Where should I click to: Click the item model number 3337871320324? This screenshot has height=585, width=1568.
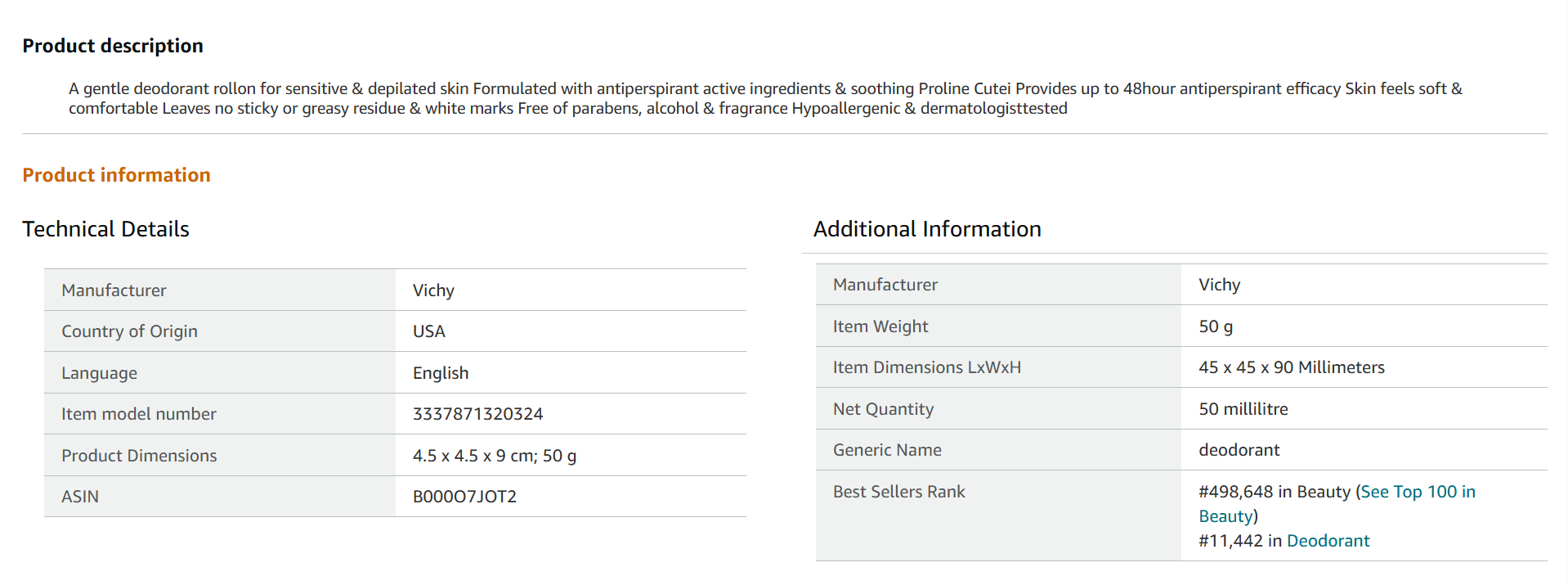(477, 414)
